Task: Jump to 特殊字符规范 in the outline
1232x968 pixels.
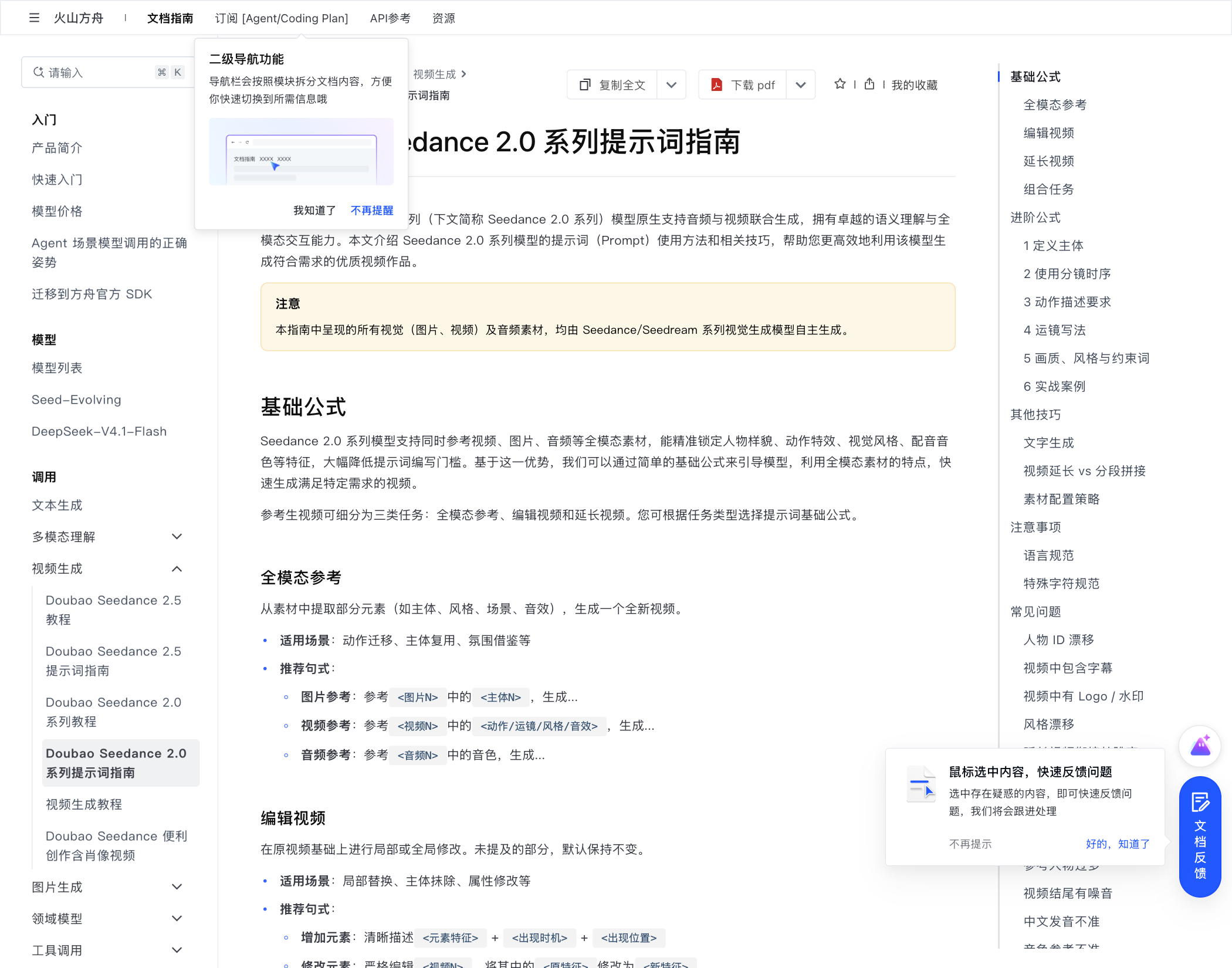Action: point(1061,584)
